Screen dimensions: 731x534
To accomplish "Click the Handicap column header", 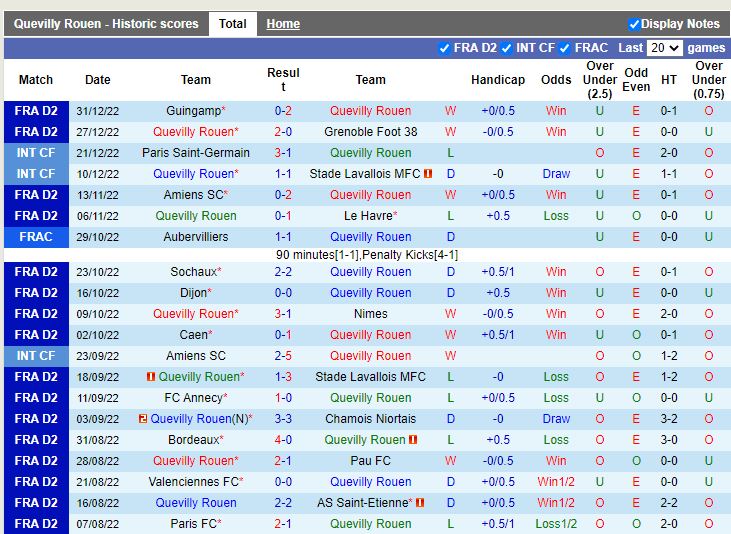I will (497, 80).
